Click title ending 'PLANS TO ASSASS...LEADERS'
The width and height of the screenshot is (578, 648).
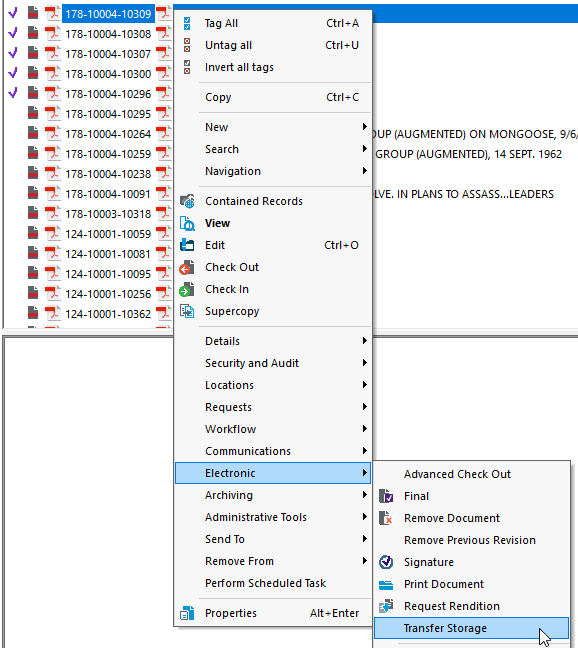463,194
